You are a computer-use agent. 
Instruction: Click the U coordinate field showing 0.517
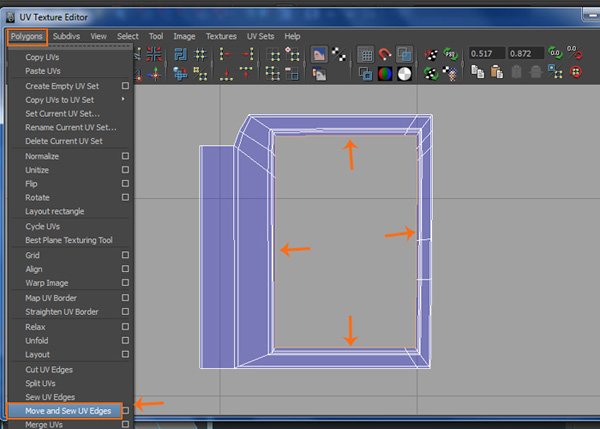click(x=487, y=53)
